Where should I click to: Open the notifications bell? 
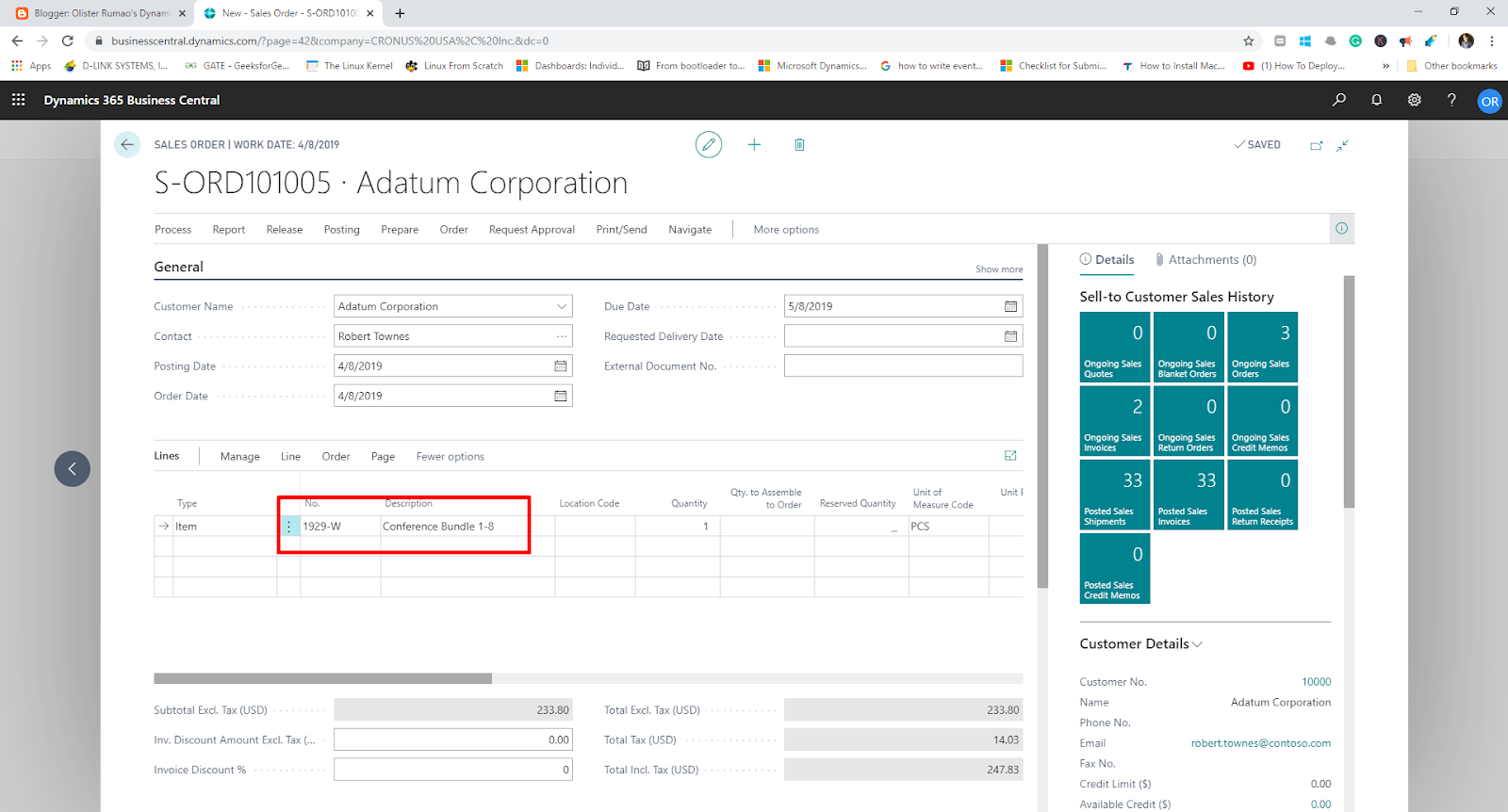1377,100
